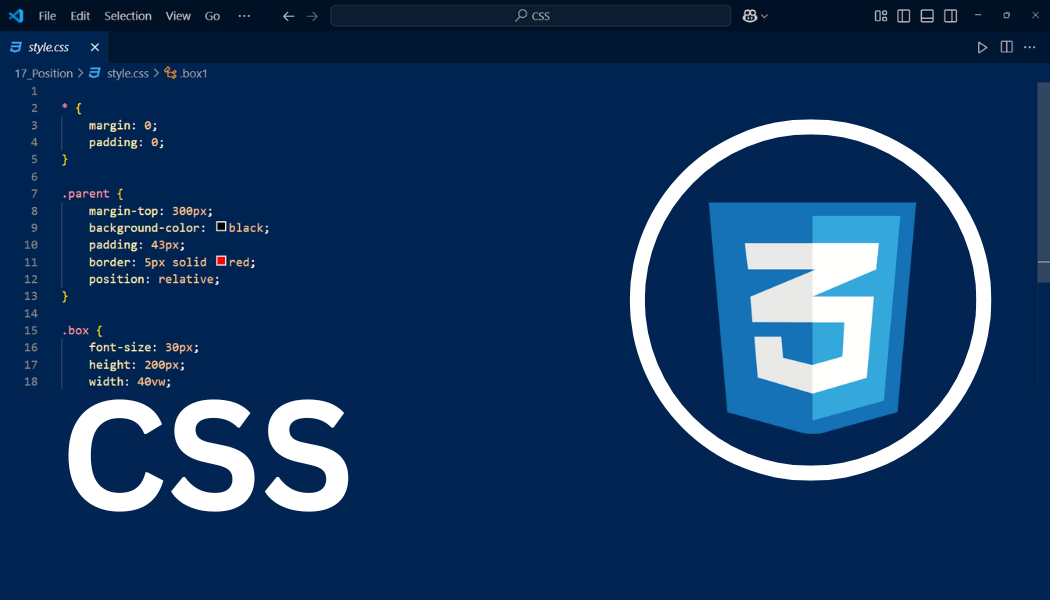The image size is (1050, 600).
Task: Open the black color swatch picker
Action: pos(221,227)
